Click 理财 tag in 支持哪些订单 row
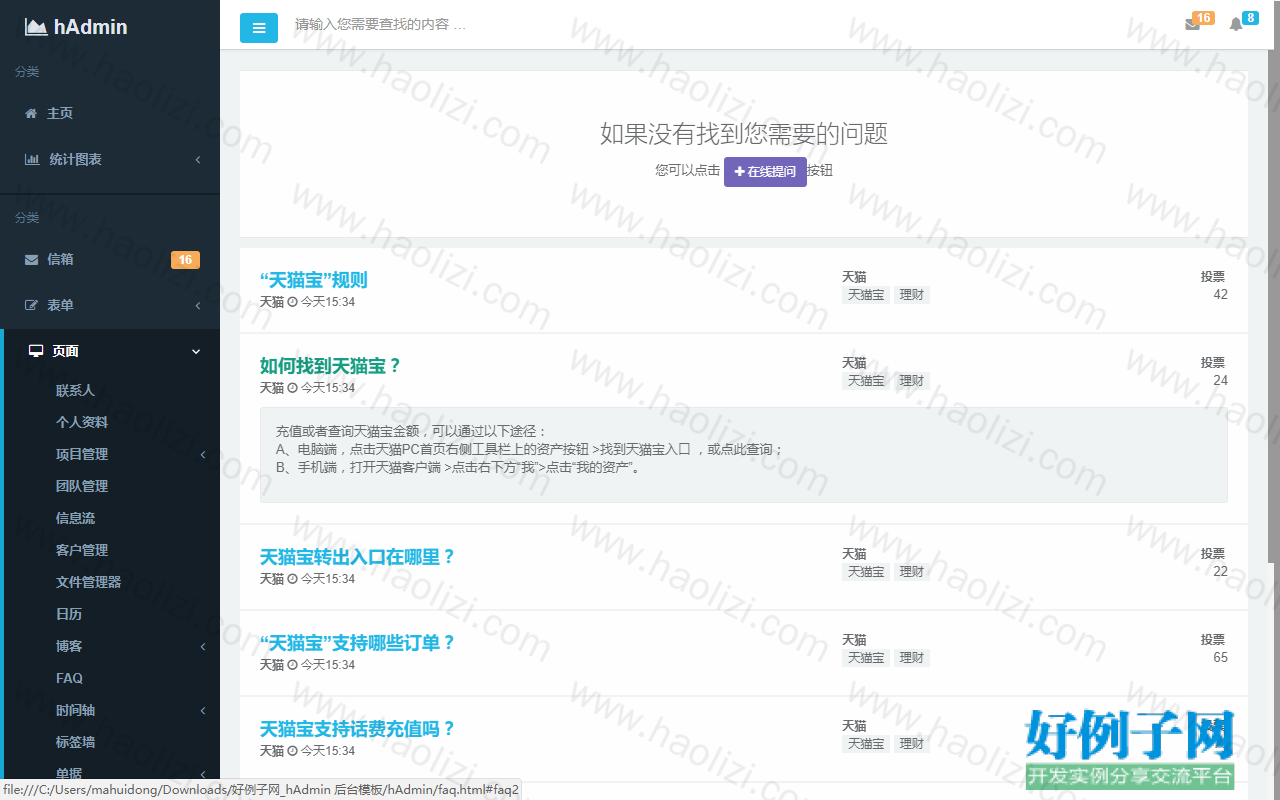Image resolution: width=1280 pixels, height=800 pixels. click(912, 658)
